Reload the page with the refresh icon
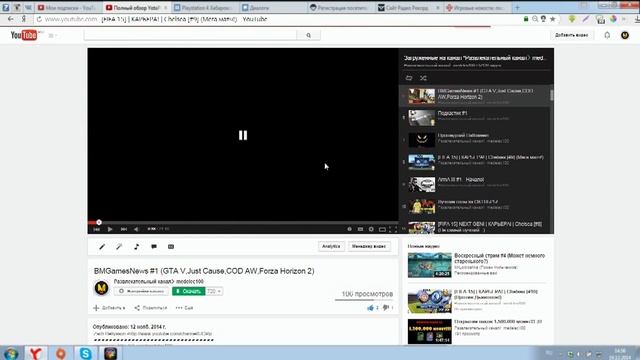Viewport: 640px width, 360px height. pos(39,19)
